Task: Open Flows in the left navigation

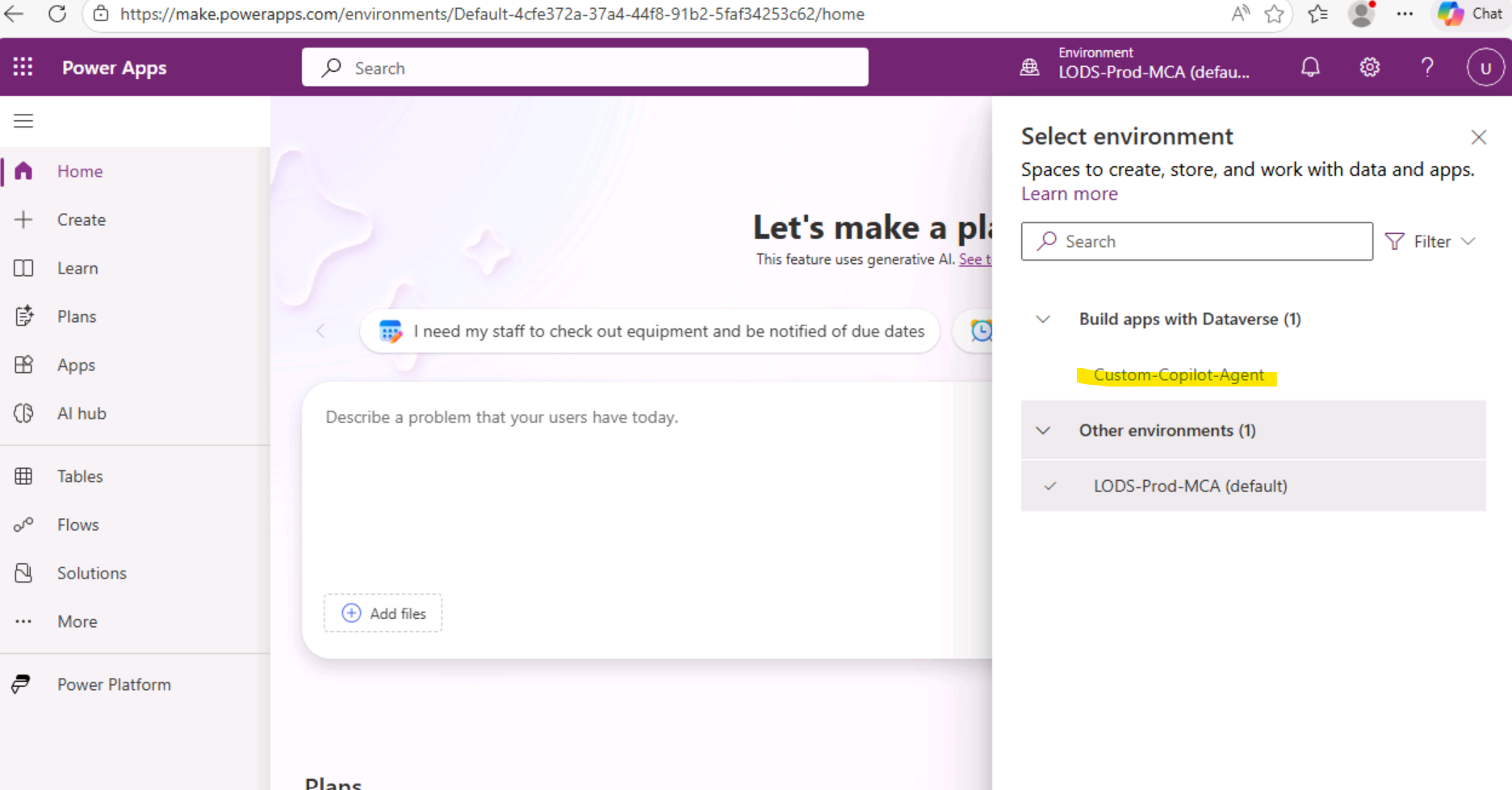Action: pyautogui.click(x=77, y=525)
